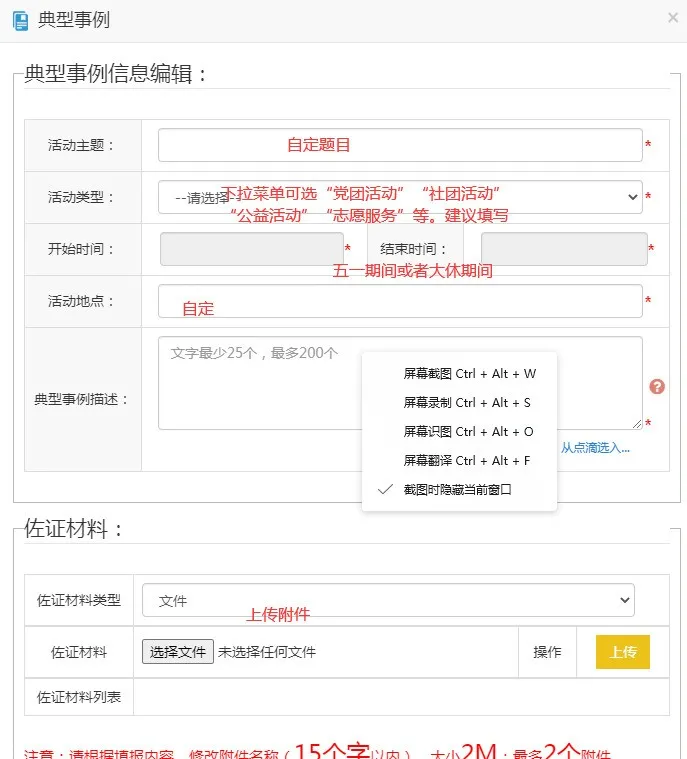The image size is (687, 759).
Task: Click the 典型事例描述 label
Action: tap(81, 399)
